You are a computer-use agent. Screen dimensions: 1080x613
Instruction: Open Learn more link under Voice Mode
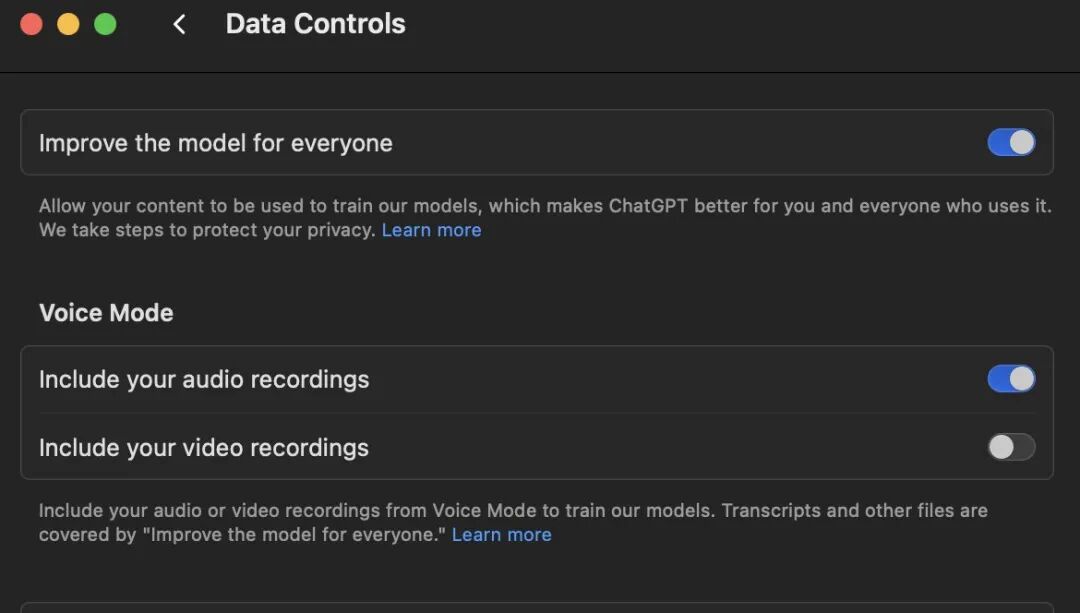(501, 534)
